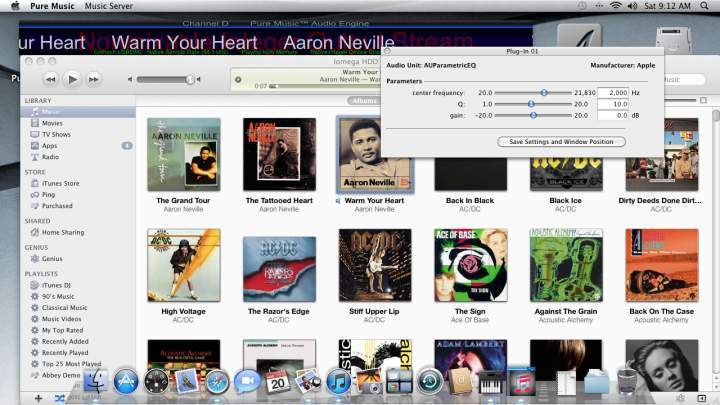
Task: Adjust the center frequency slider
Action: click(x=533, y=93)
